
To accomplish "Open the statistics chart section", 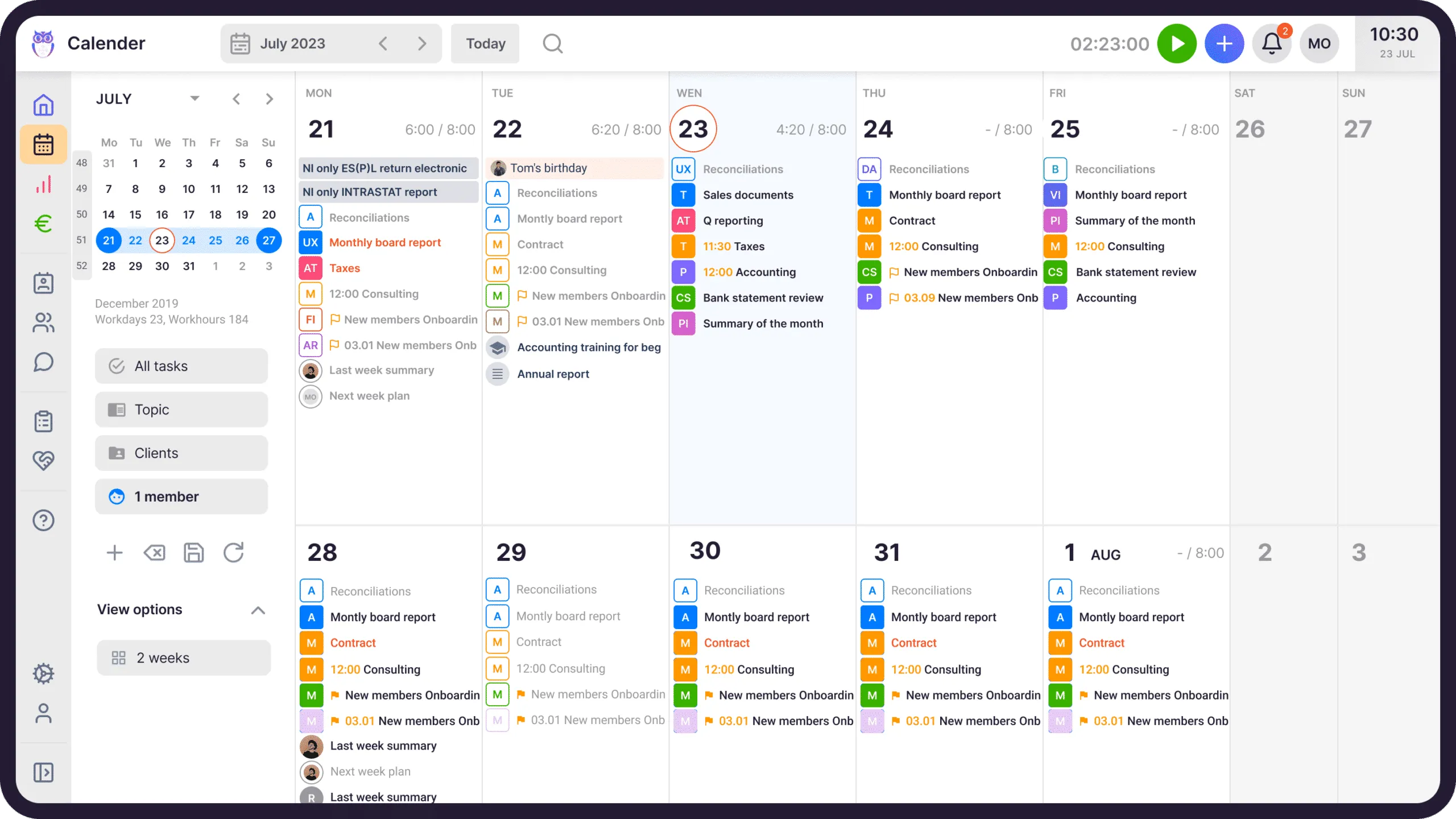I will (x=43, y=184).
